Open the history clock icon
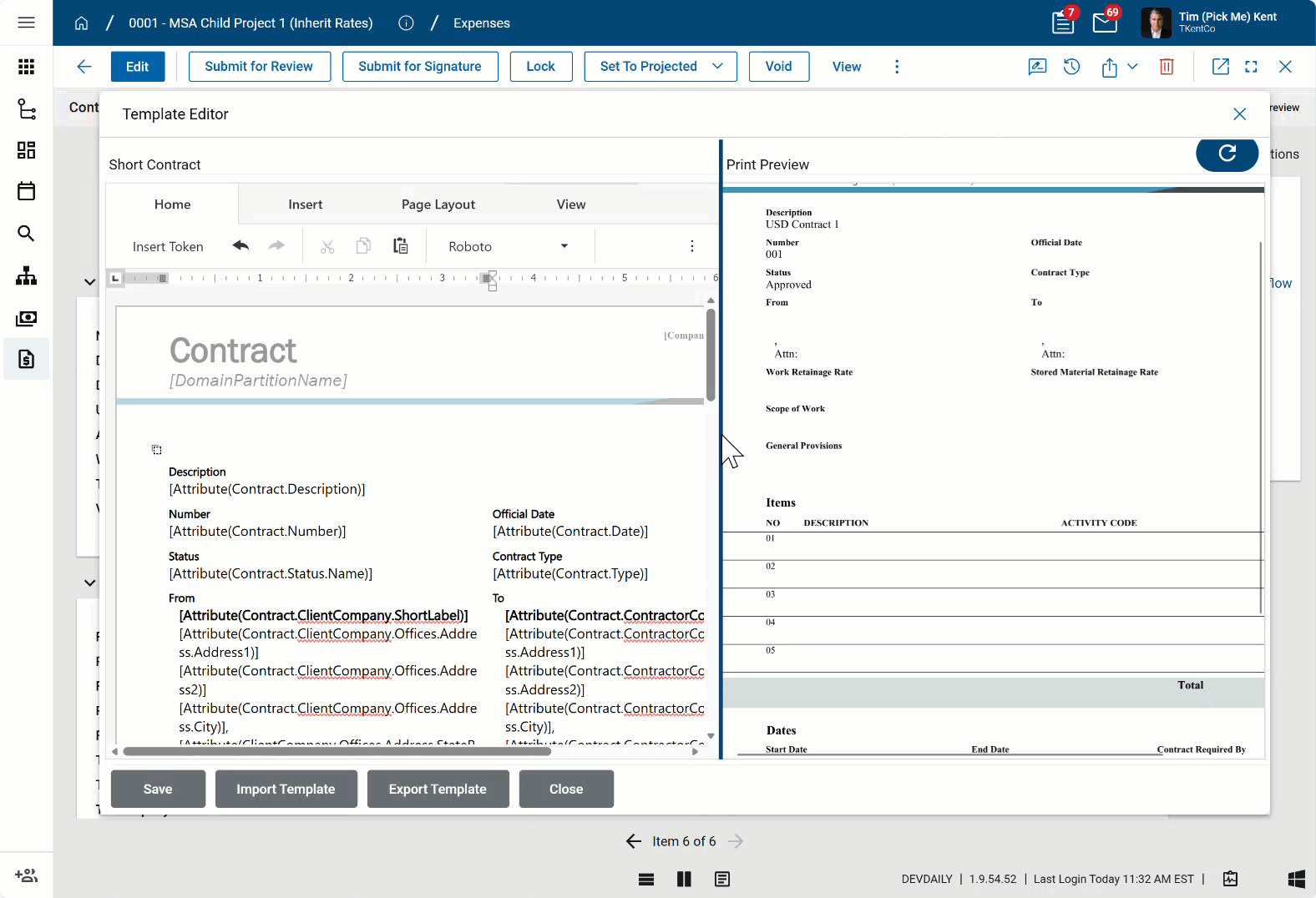 click(x=1072, y=67)
